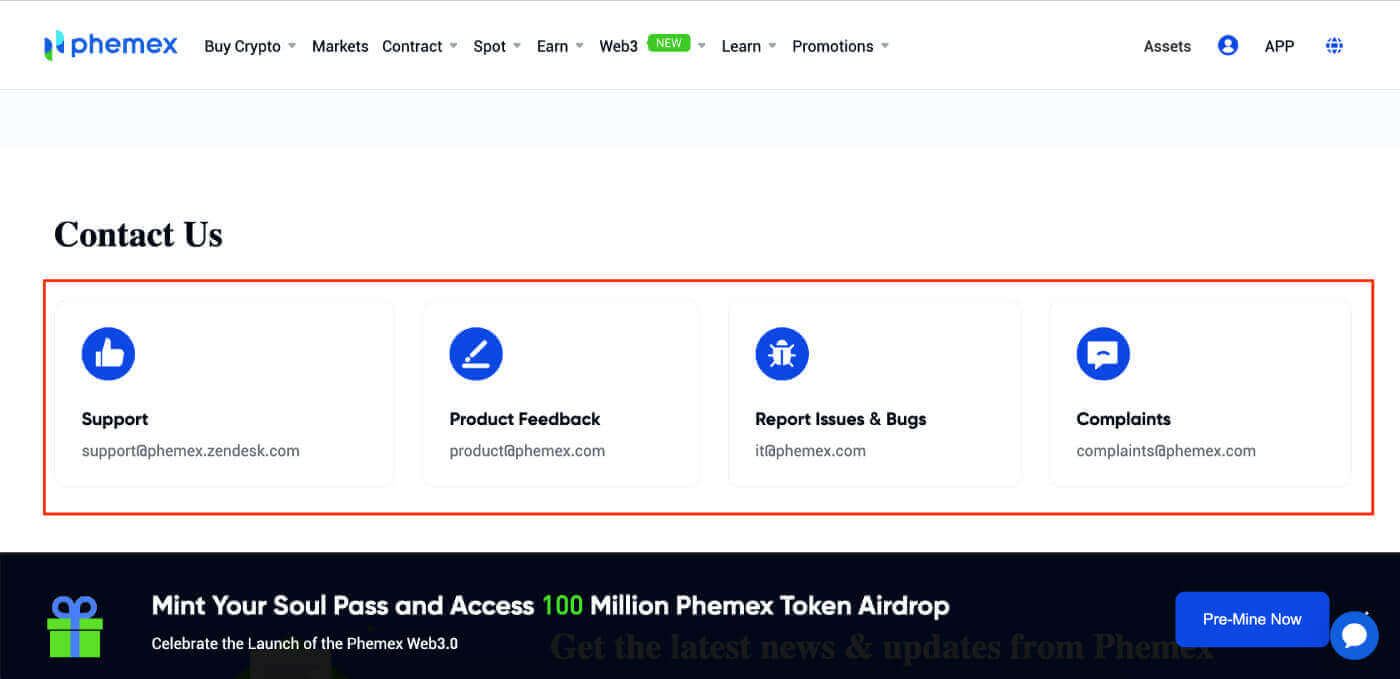Click the support@phemex.zendesk.com email address
Image resolution: width=1400 pixels, height=679 pixels.
click(190, 450)
